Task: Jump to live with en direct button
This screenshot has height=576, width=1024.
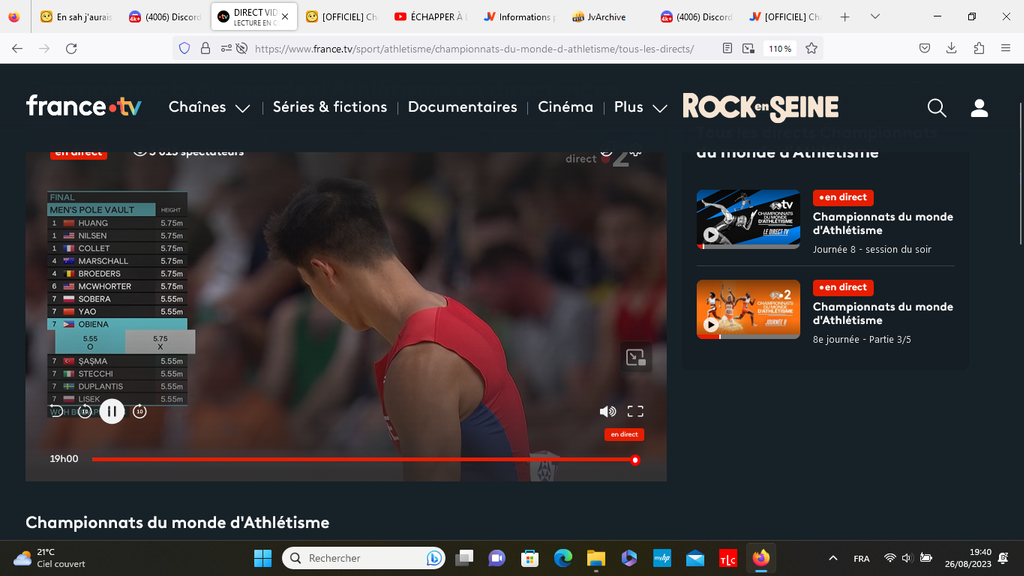Action: coord(624,434)
